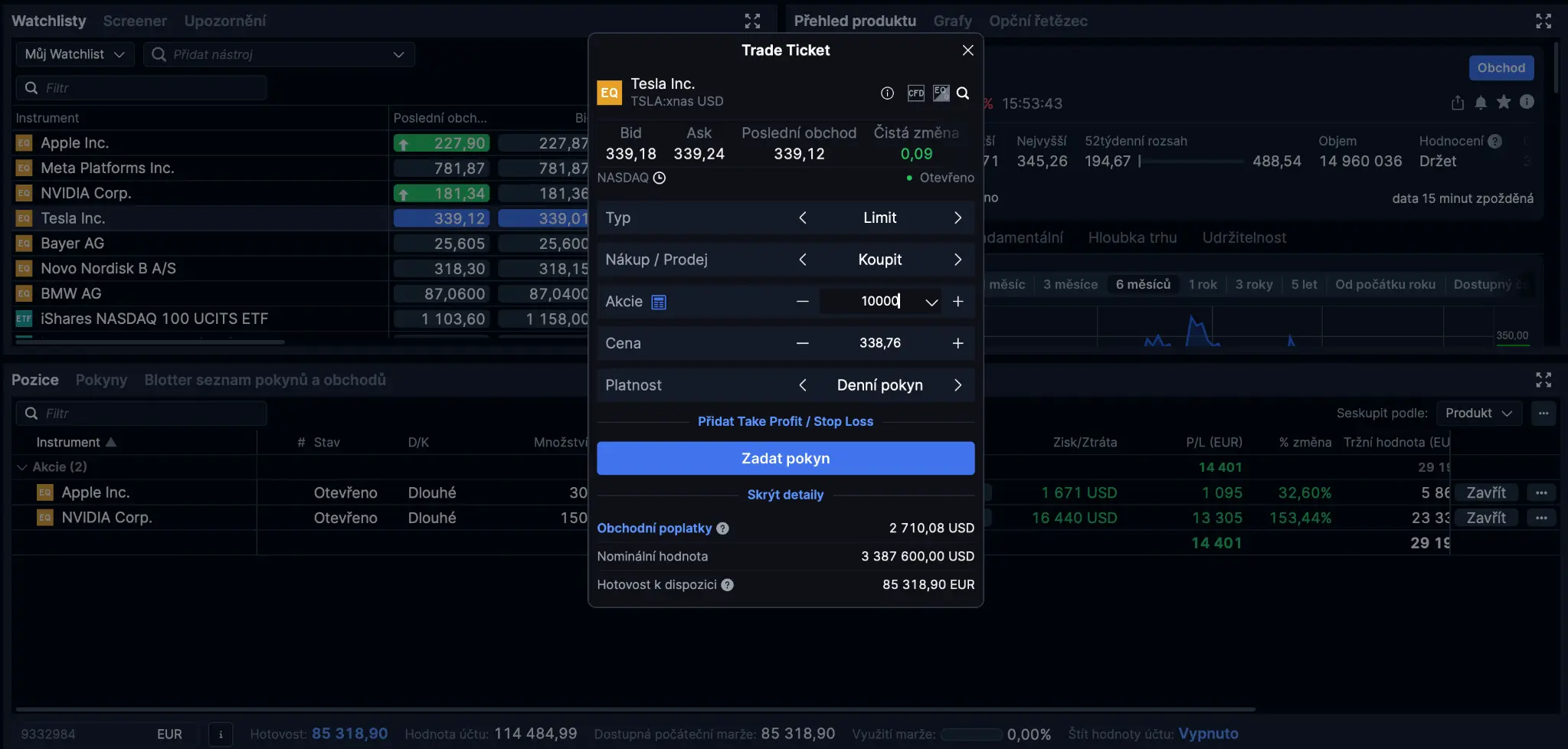The image size is (1568, 749).
Task: Click the star favorite icon in product overview
Action: (1504, 103)
